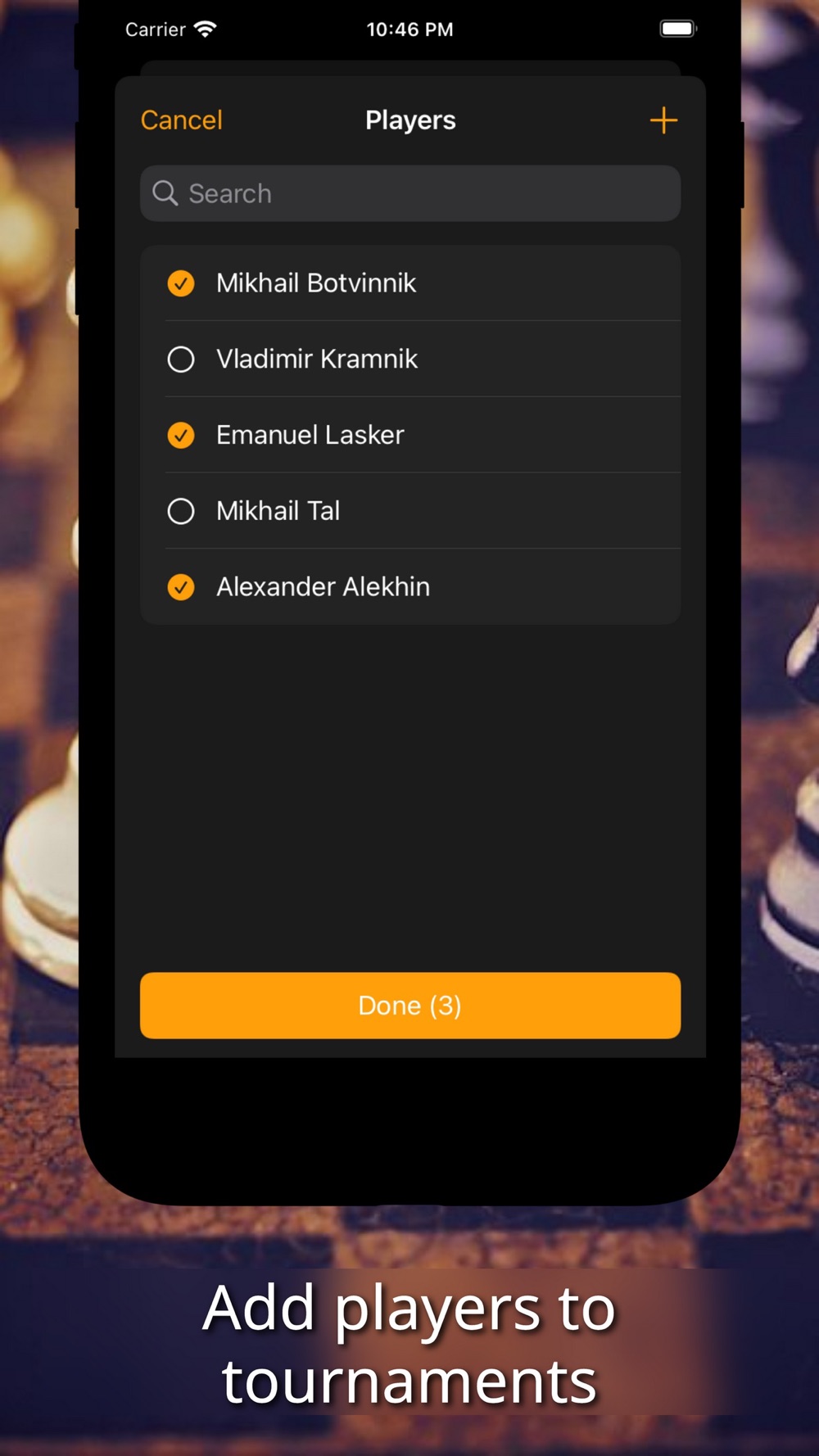Uncheck Mikhail Botvinnik's orange checkmark
This screenshot has height=1456, width=819.
(x=181, y=283)
